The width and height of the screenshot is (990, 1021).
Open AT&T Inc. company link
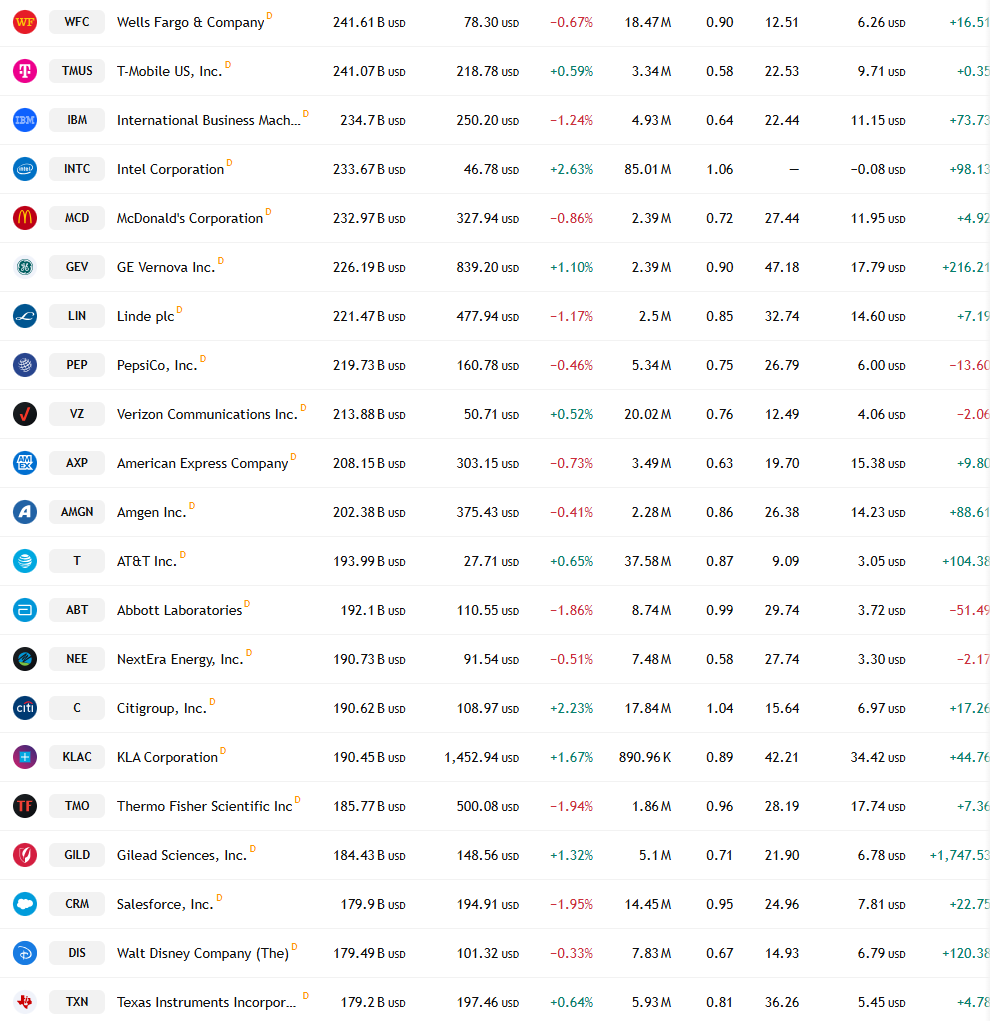coord(147,561)
